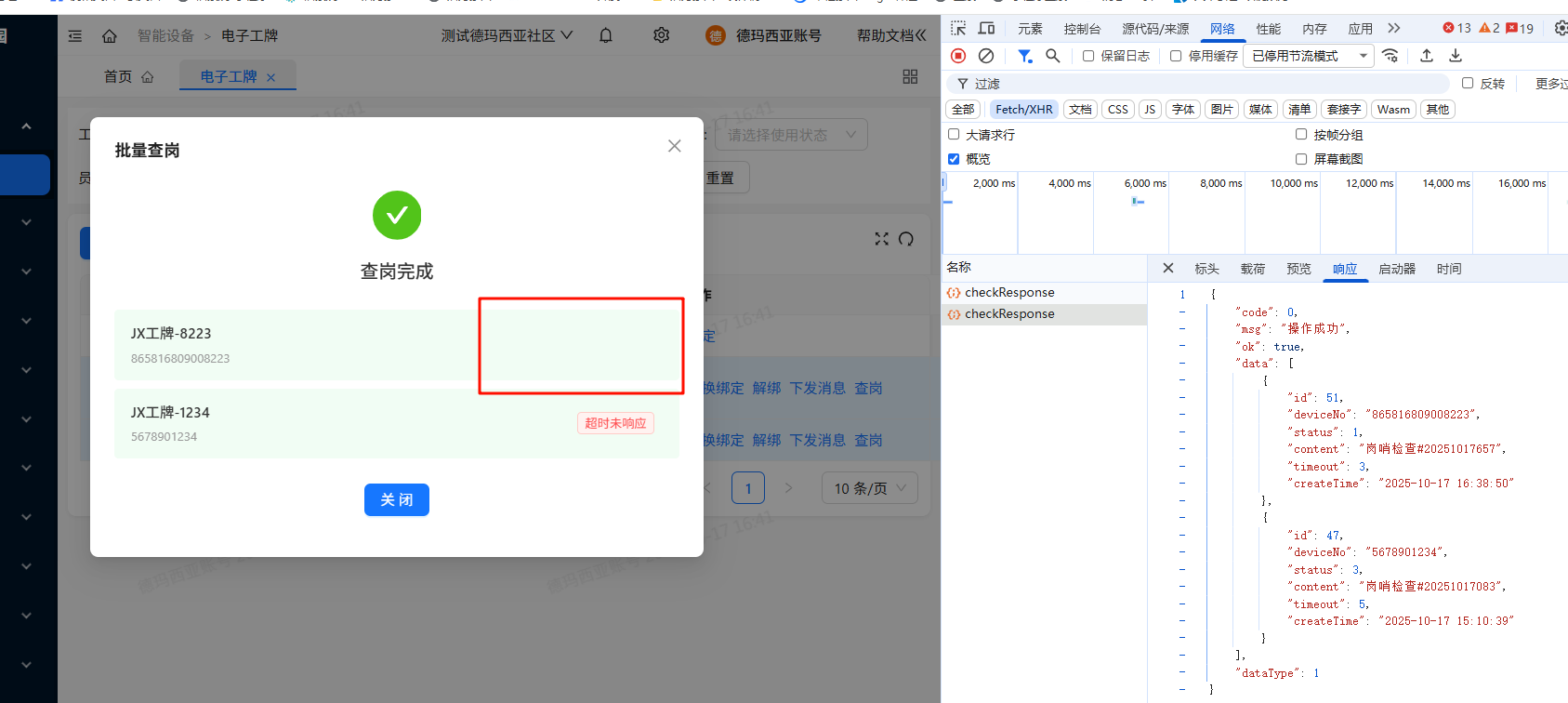Collapse the sidebar menu hamburger icon

point(75,36)
